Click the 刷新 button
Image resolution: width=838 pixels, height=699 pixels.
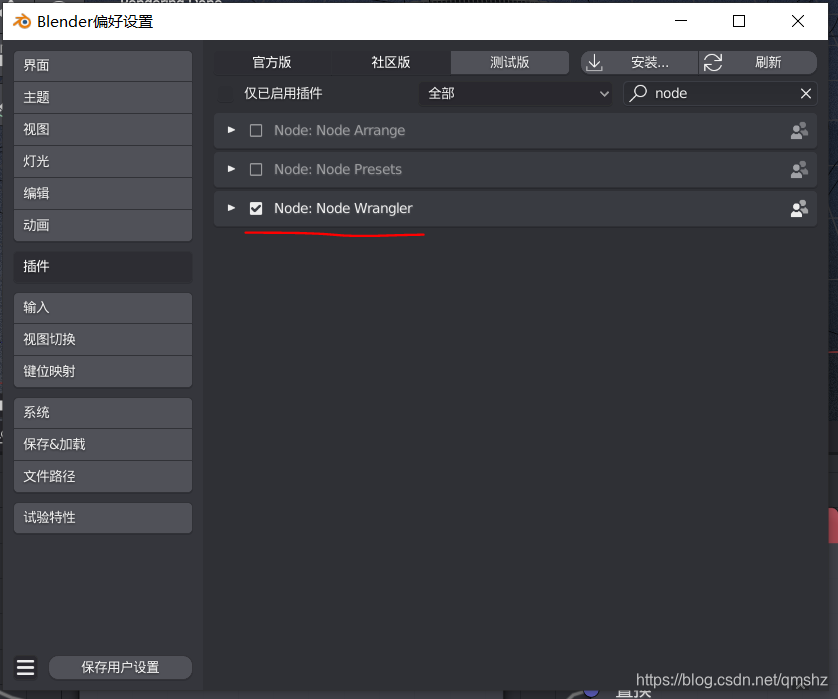[758, 63]
